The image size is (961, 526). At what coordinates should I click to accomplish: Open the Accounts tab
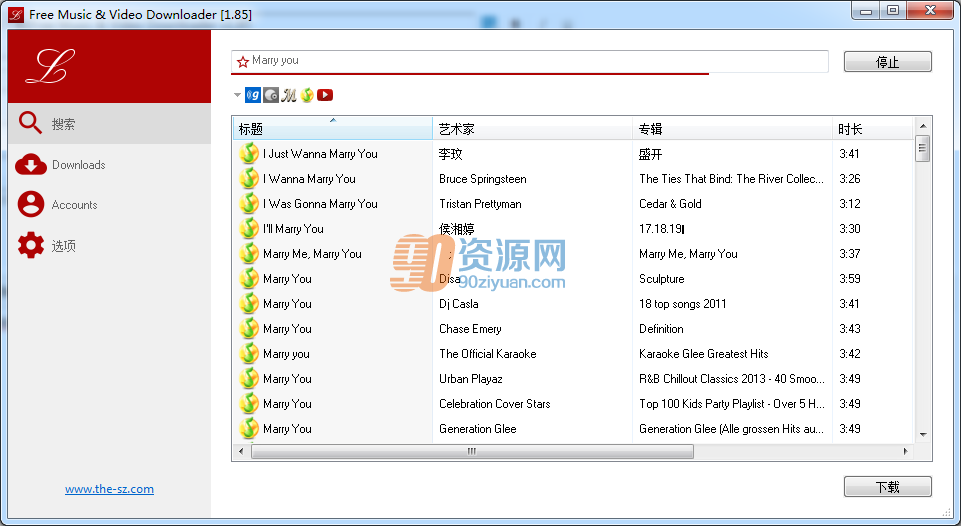[110, 205]
